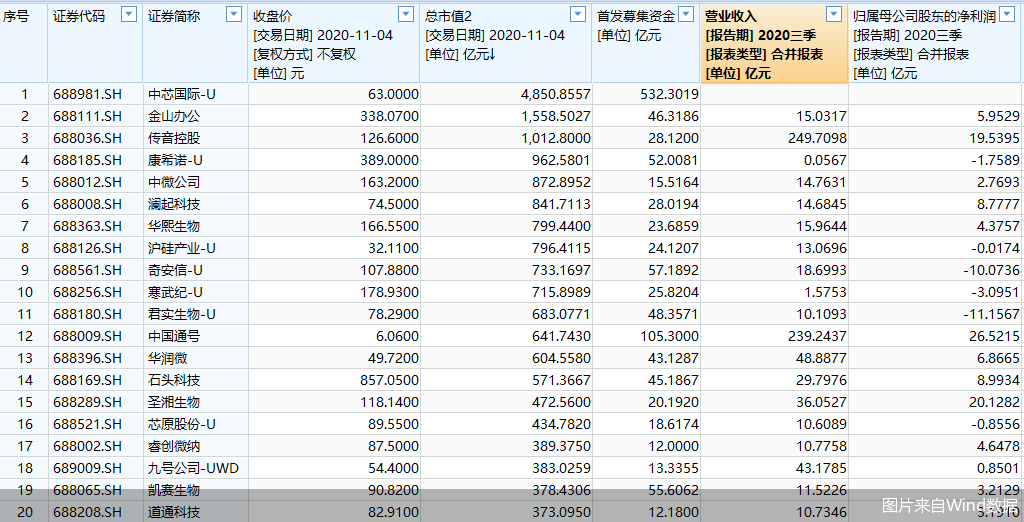Screen dimensions: 1024x522
Task: Open the 收盘价 column filter dropdown
Action: point(406,14)
